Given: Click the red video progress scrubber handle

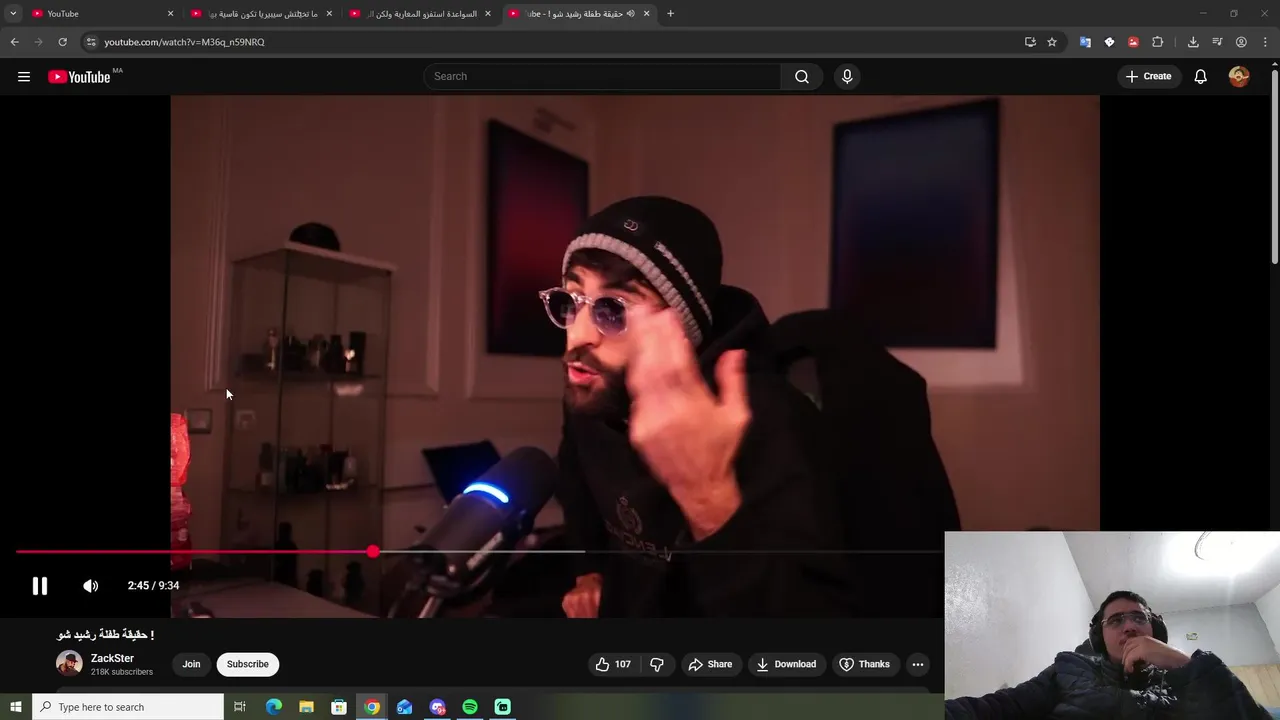Looking at the screenshot, I should (373, 551).
